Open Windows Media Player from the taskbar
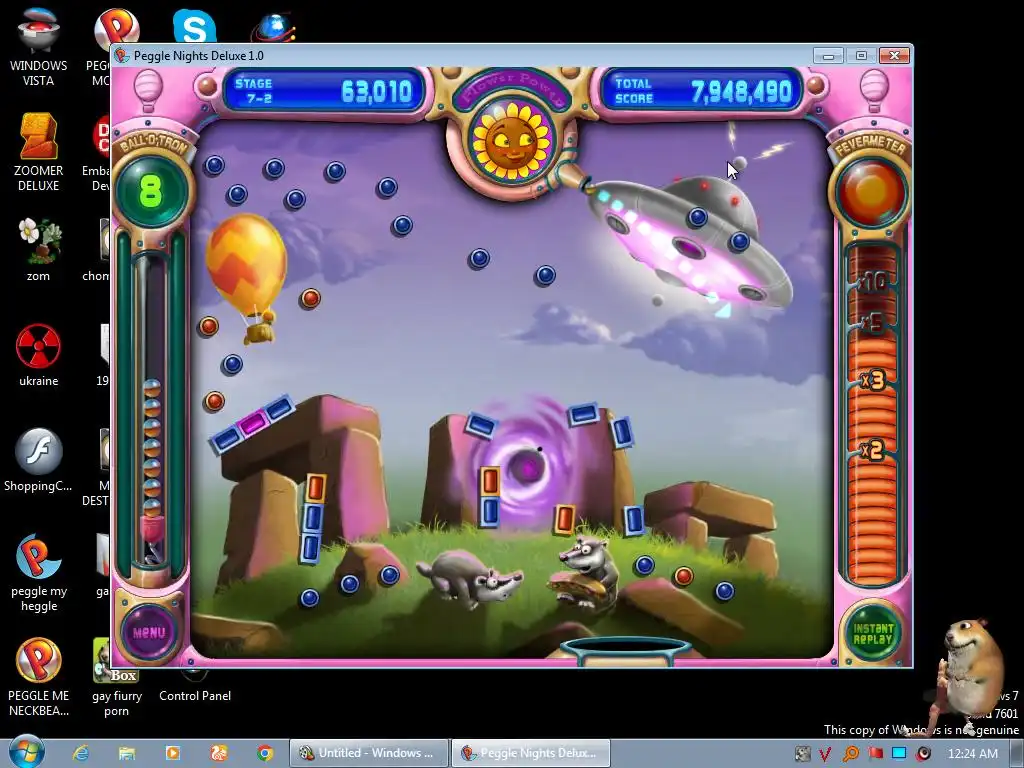The image size is (1024, 768). 172,753
